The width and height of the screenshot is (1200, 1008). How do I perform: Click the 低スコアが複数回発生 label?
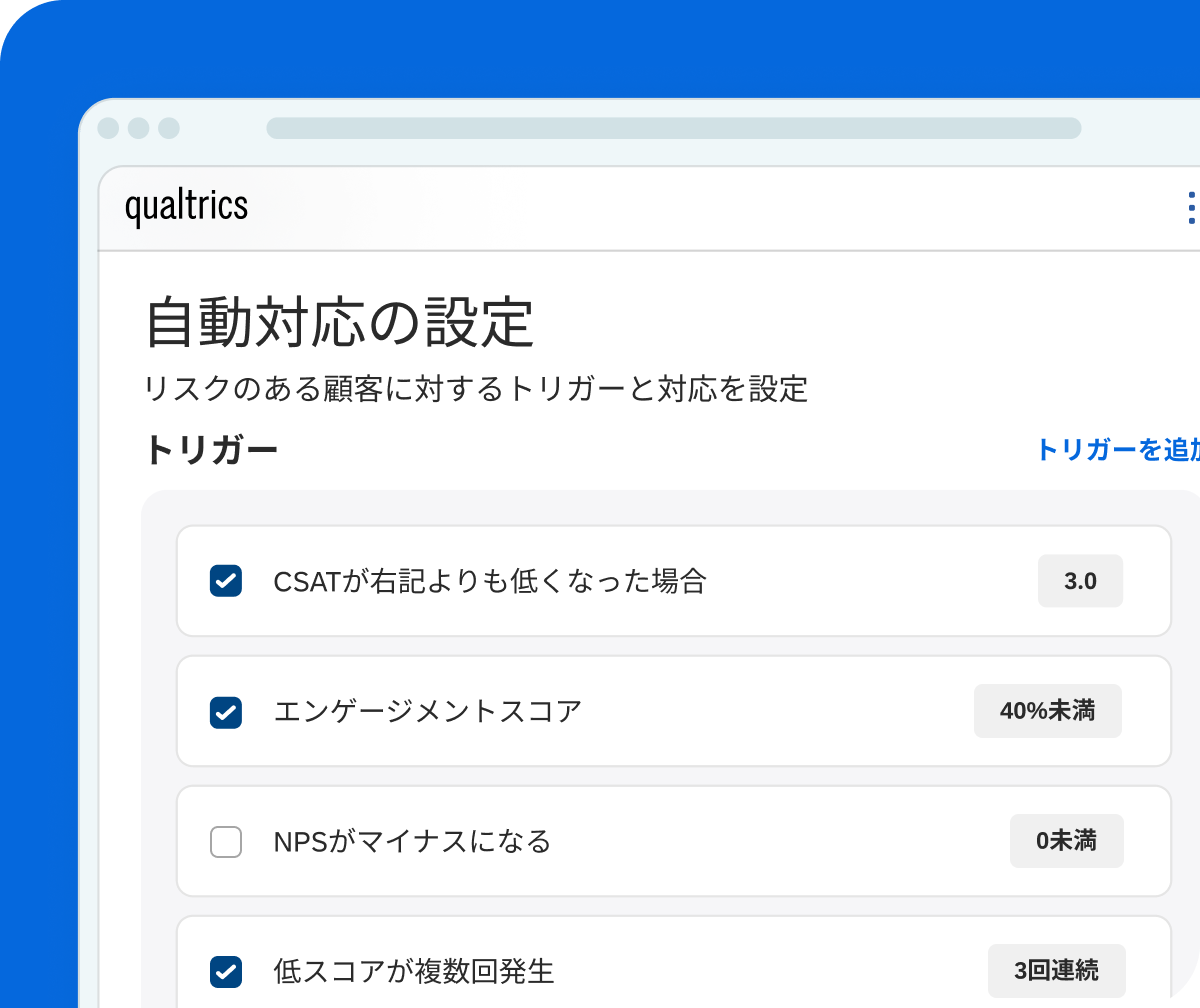pyautogui.click(x=413, y=971)
